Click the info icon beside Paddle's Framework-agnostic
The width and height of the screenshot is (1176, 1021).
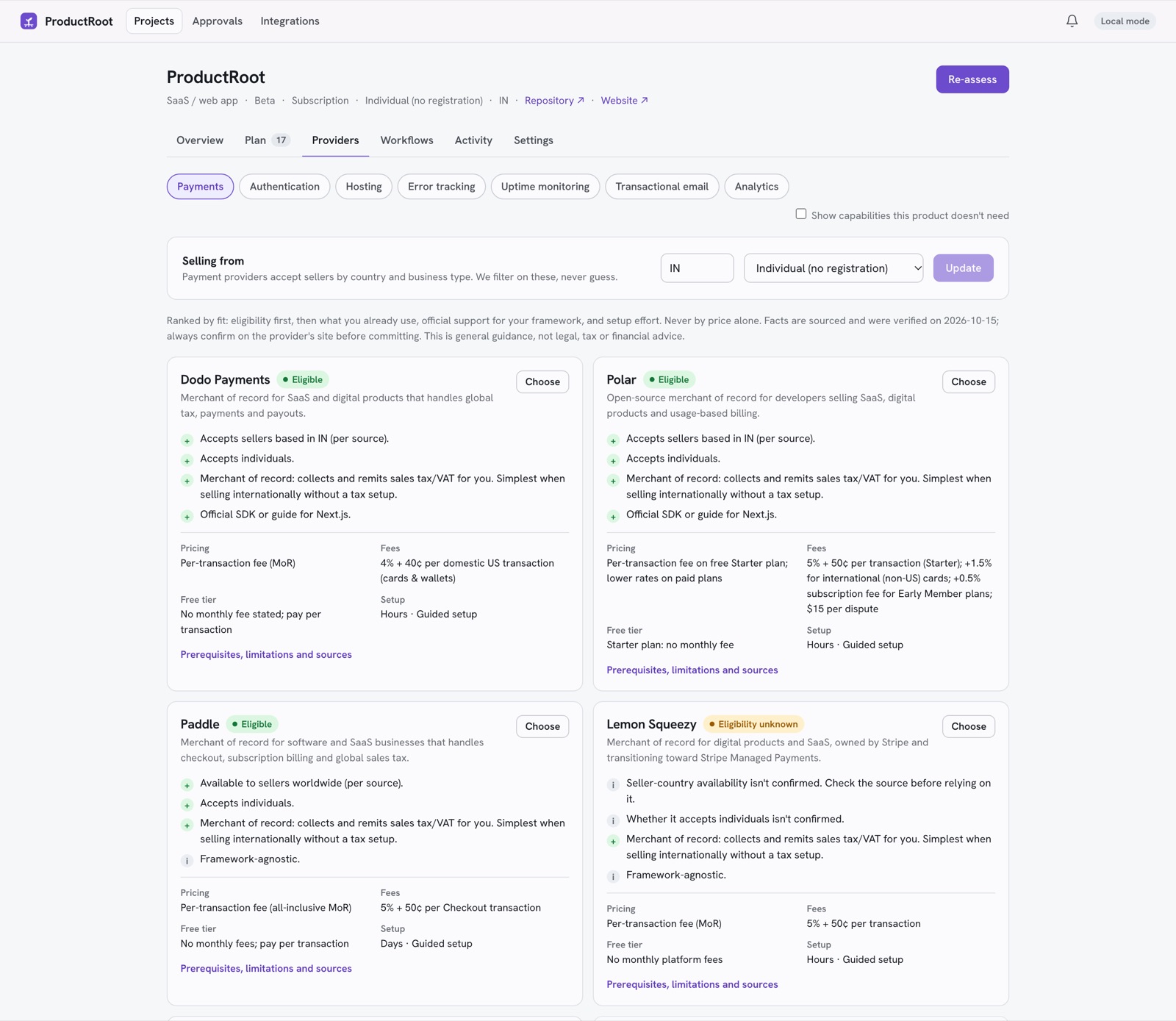(x=187, y=860)
